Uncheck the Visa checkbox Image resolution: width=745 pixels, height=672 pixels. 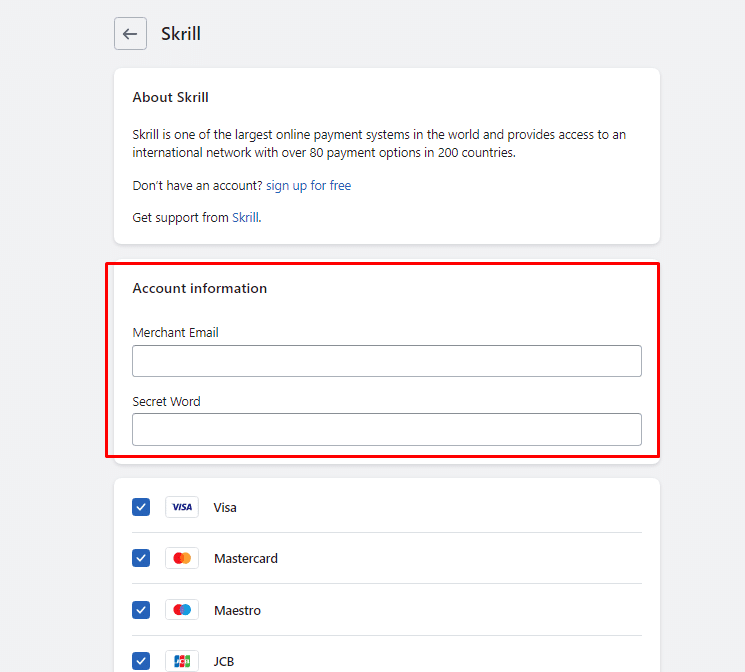[x=141, y=507]
